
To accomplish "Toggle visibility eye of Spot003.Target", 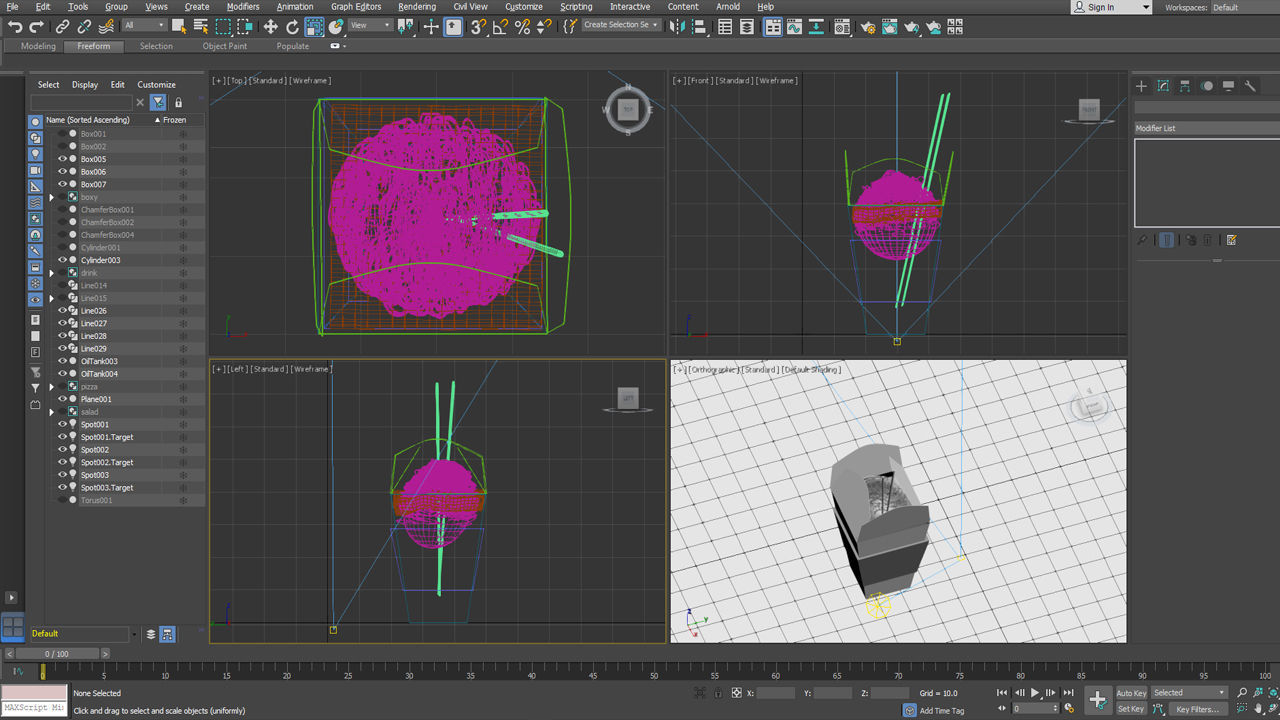I will pyautogui.click(x=62, y=487).
